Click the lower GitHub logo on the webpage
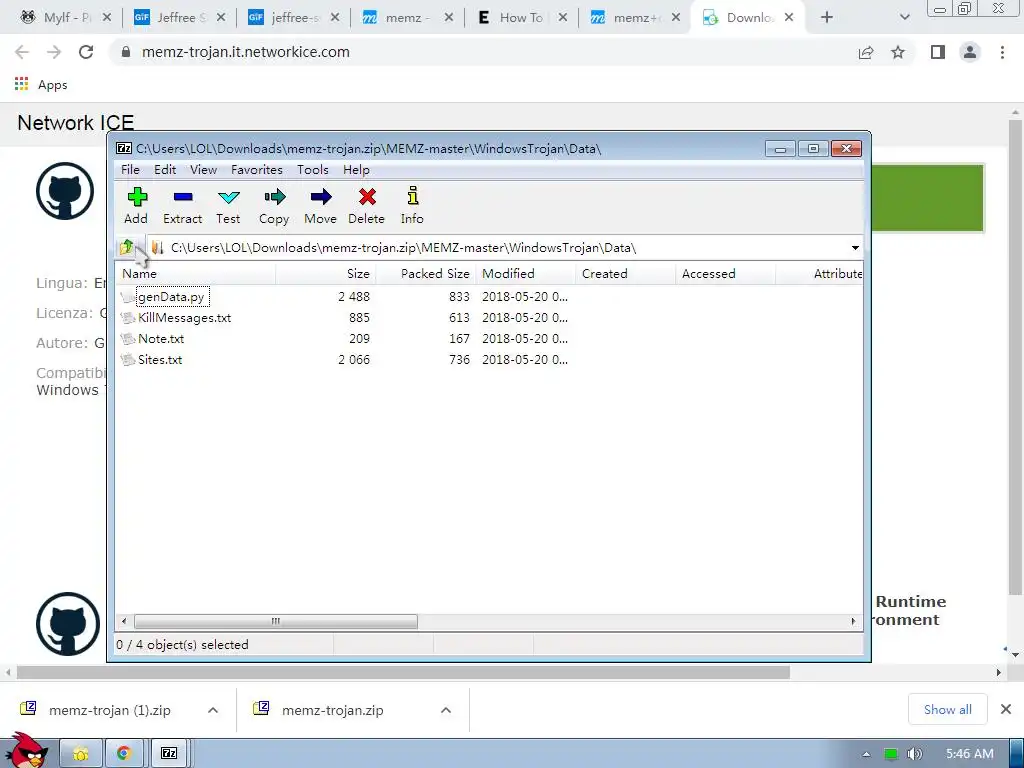 [68, 624]
